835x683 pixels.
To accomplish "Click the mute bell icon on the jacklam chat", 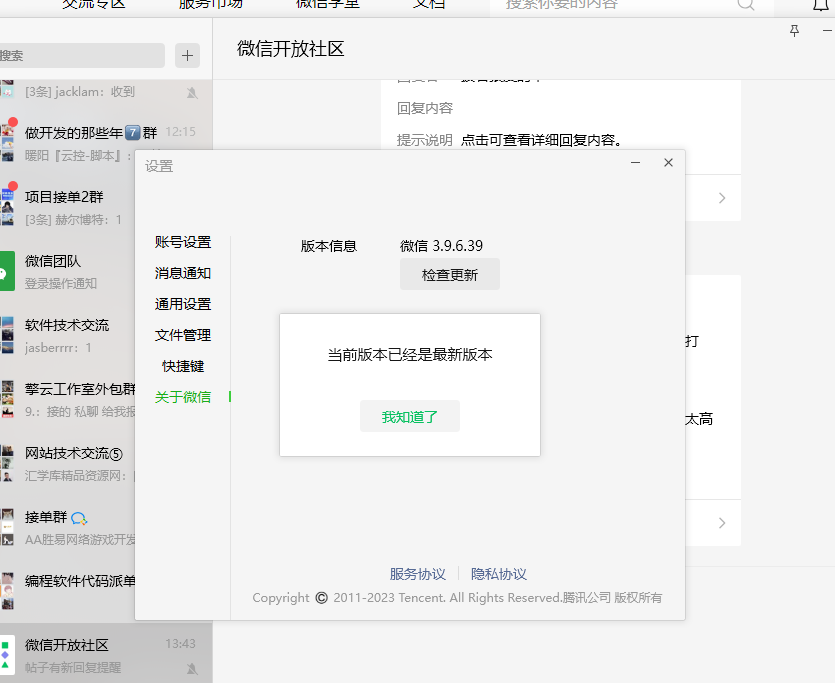I will coord(192,93).
